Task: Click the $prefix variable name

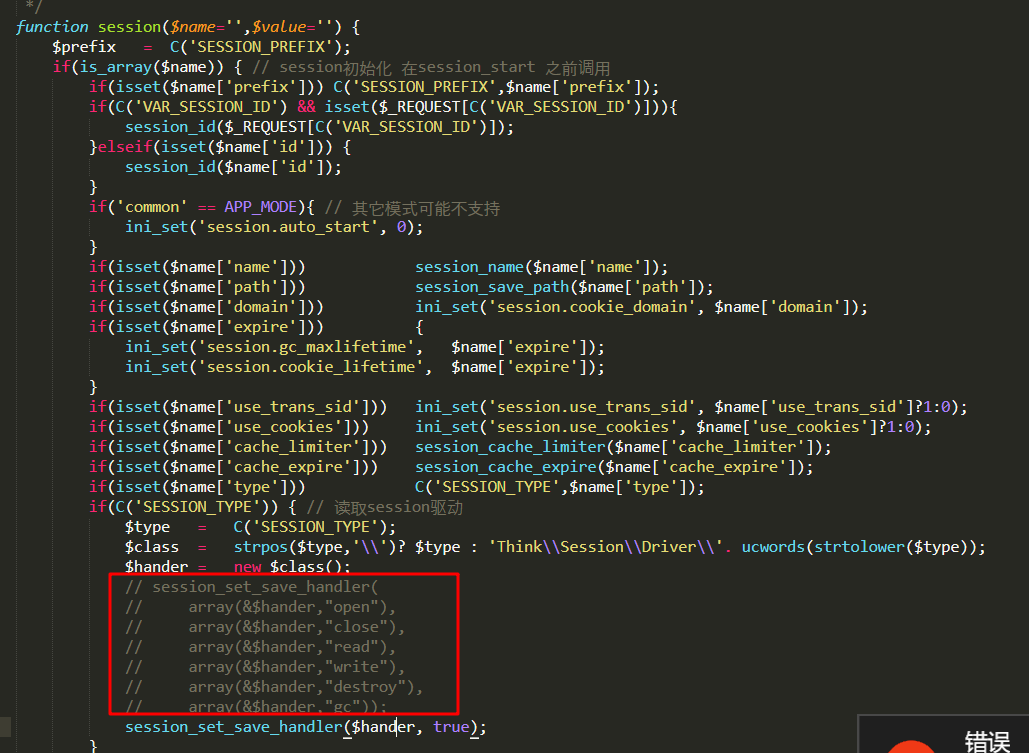Action: 84,46
